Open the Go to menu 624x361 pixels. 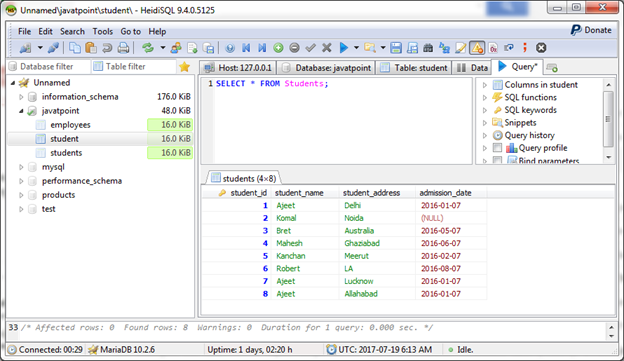pyautogui.click(x=131, y=31)
